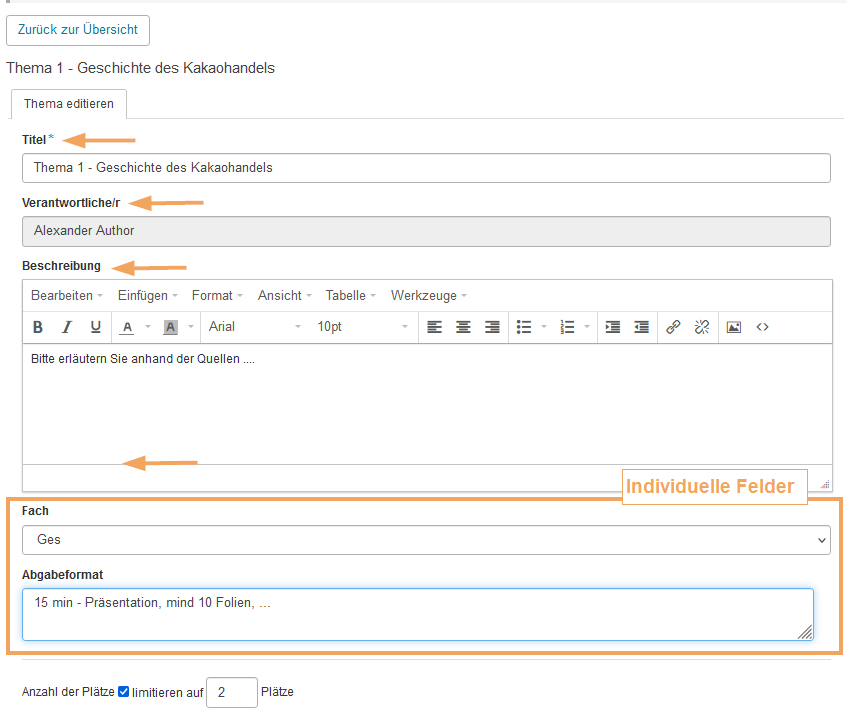This screenshot has width=850, height=717.
Task: Align text to the center
Action: click(463, 327)
